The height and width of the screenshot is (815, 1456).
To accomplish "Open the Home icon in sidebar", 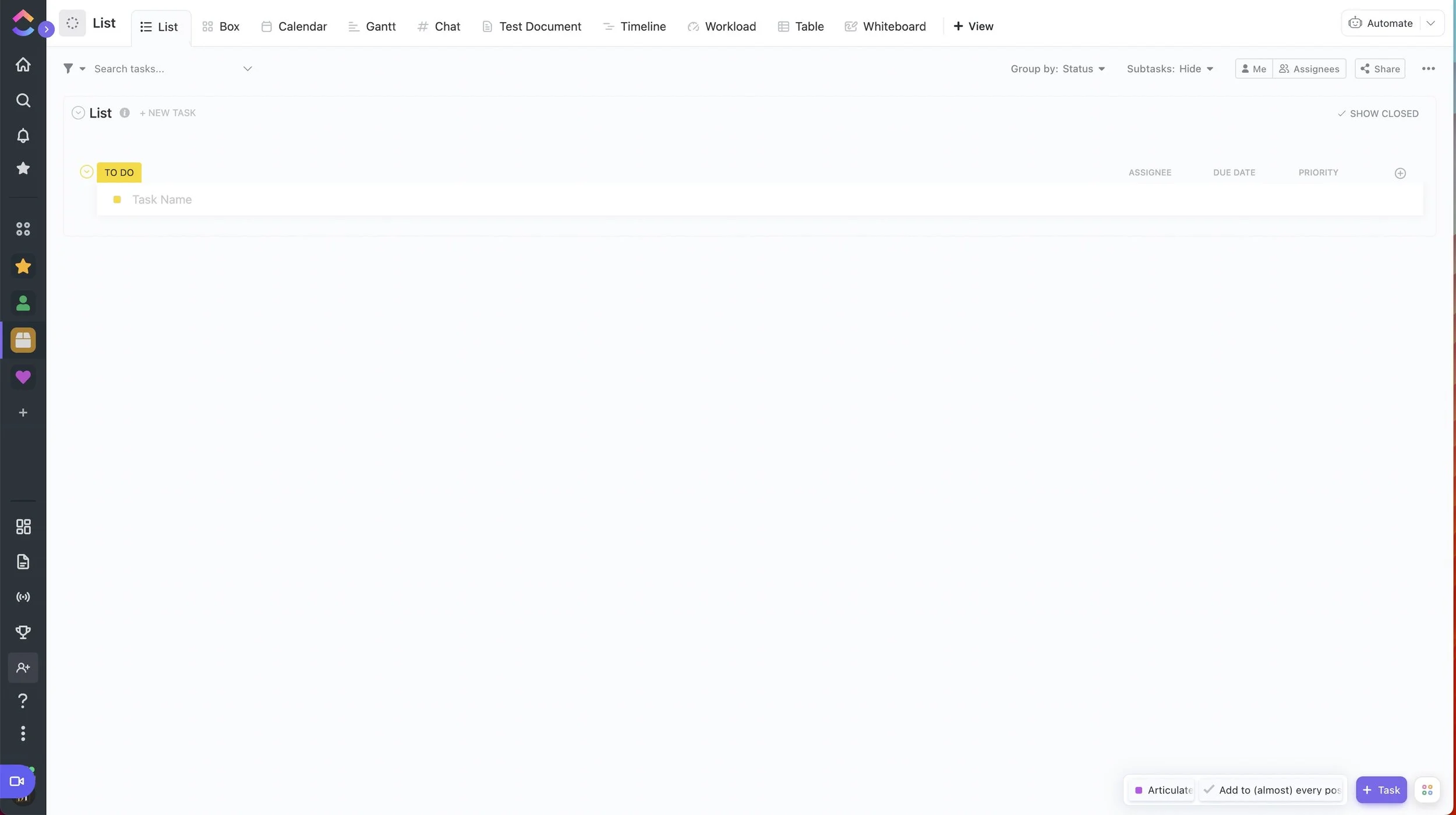I will 23,65.
